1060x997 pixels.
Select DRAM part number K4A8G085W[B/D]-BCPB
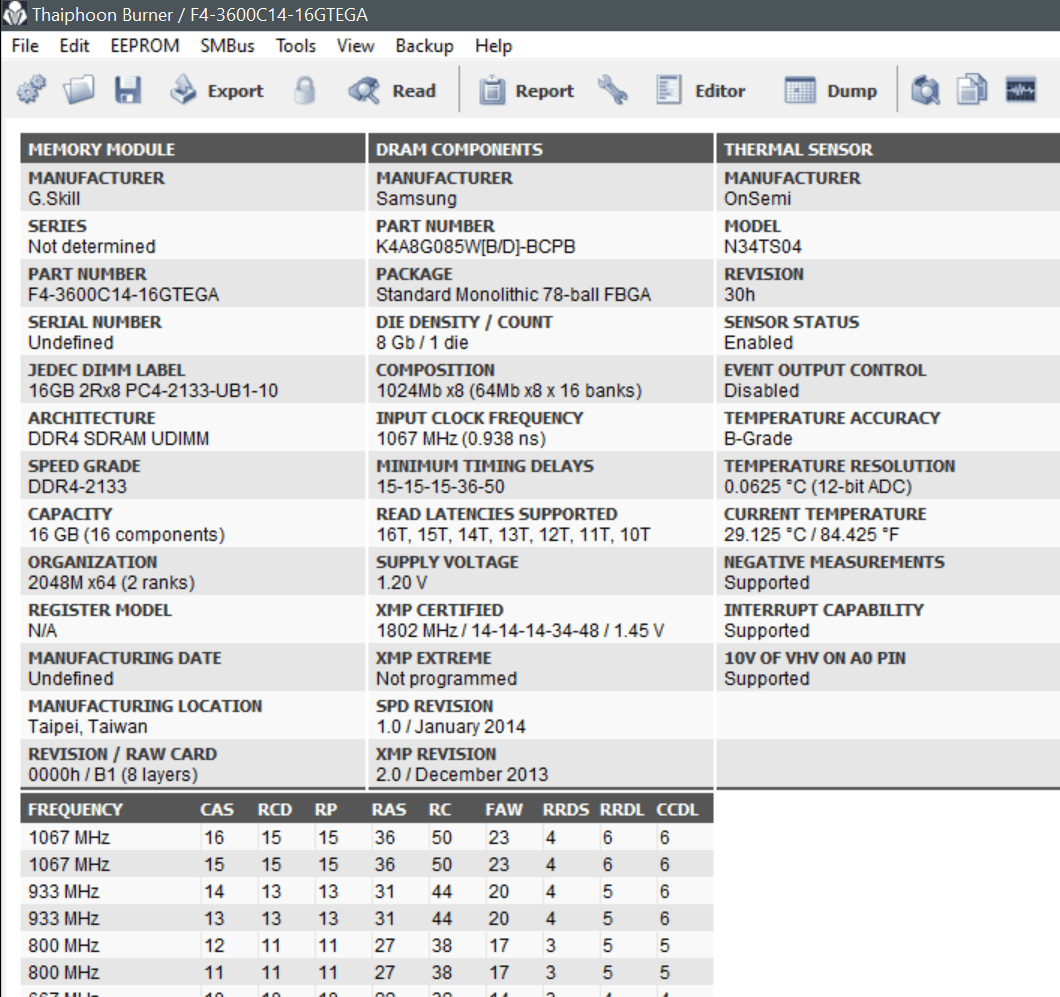pyautogui.click(x=476, y=247)
